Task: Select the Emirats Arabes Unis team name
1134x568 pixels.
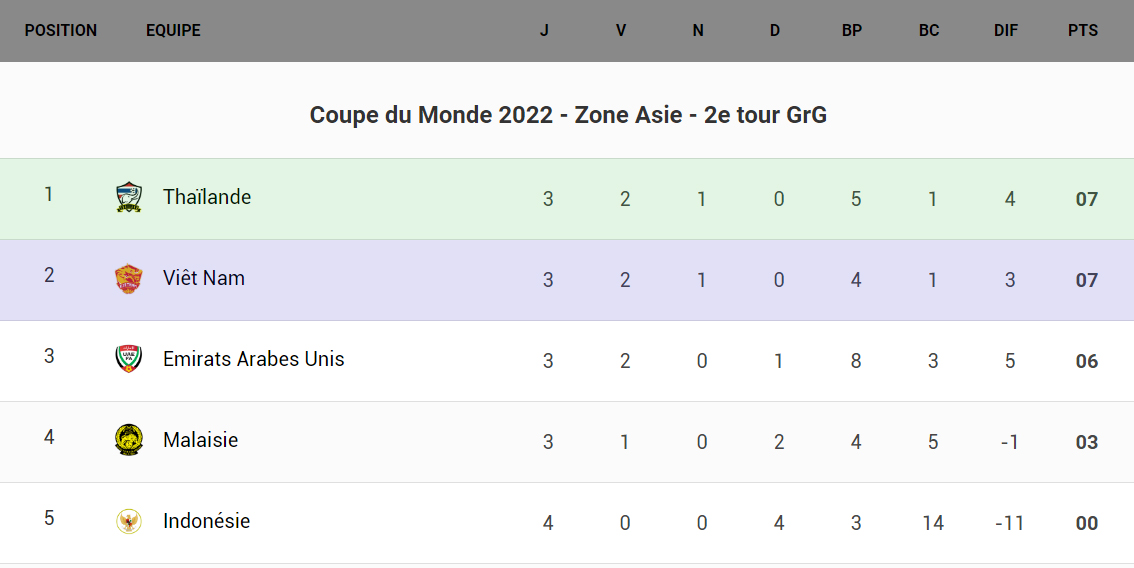Action: tap(254, 359)
